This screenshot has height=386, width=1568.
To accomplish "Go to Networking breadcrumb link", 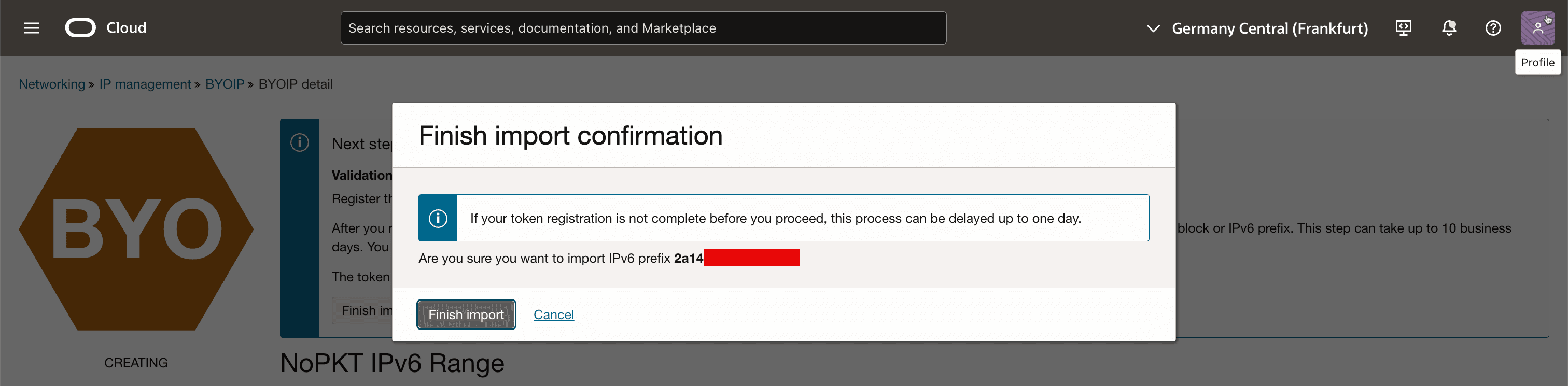I will [x=52, y=84].
